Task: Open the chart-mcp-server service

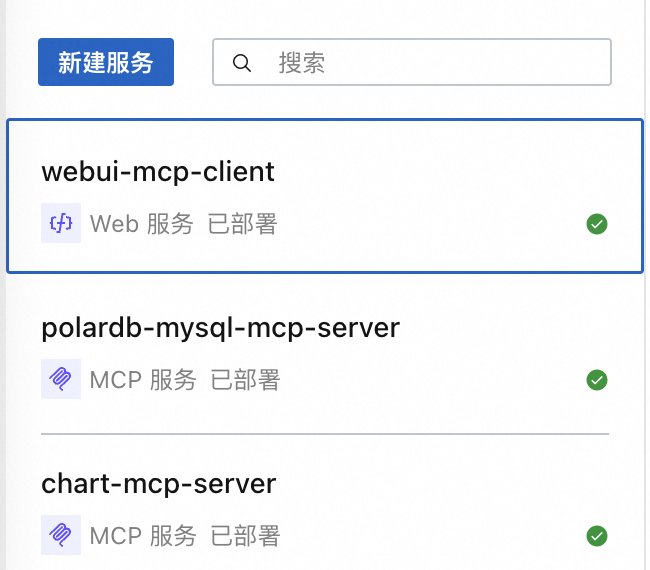Action: (x=159, y=484)
